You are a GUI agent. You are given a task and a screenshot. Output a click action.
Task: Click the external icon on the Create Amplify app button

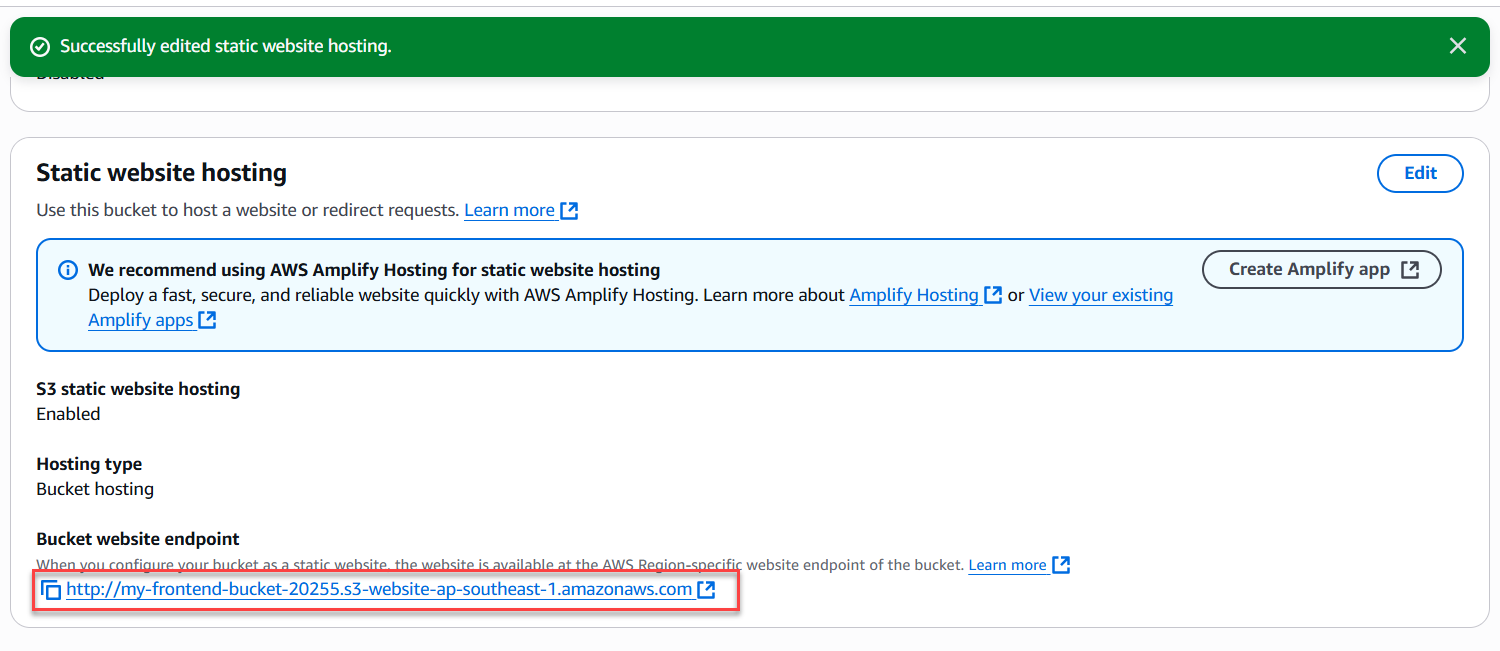coord(1410,269)
